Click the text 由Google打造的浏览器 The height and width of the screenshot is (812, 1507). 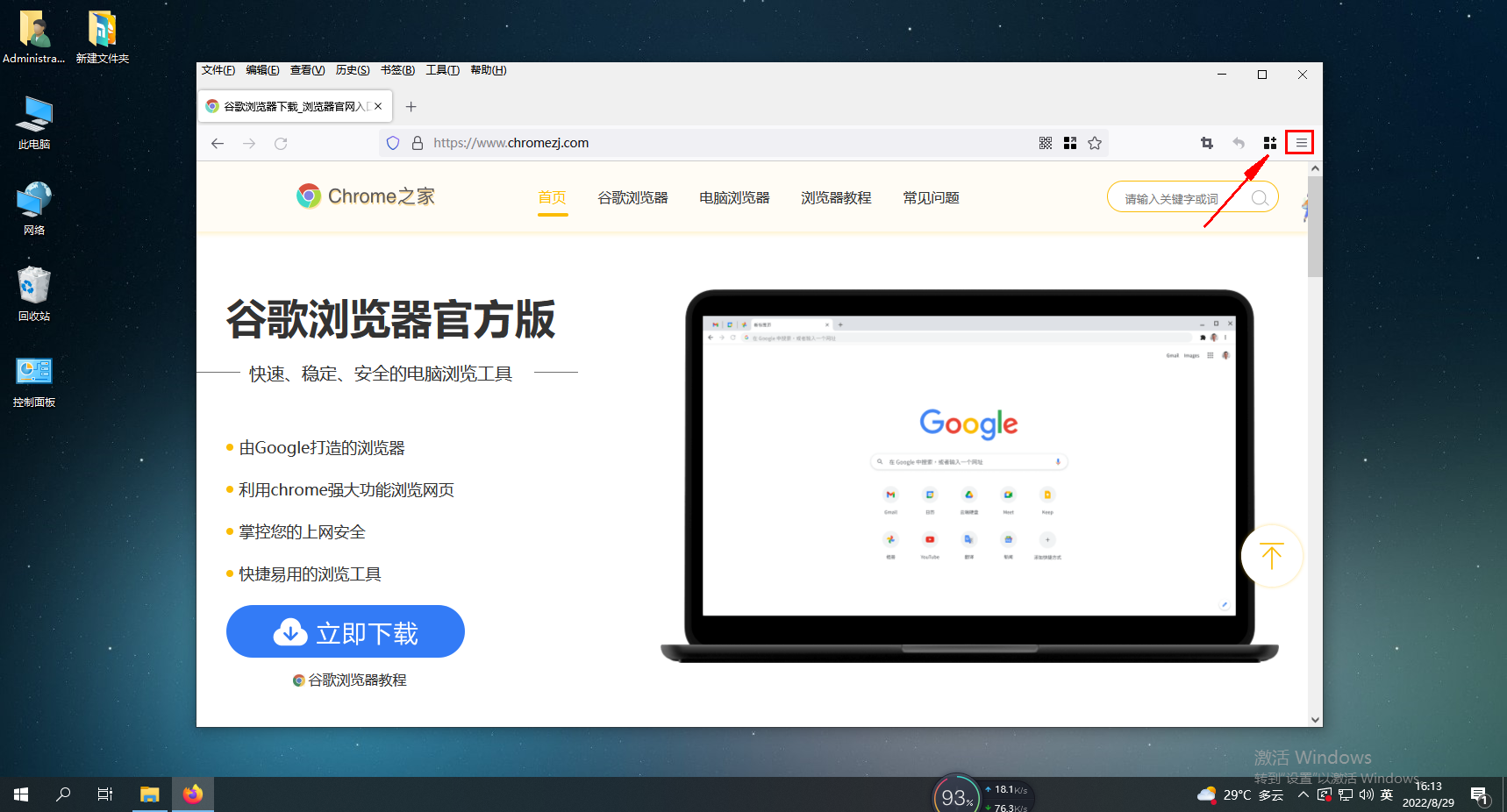322,448
